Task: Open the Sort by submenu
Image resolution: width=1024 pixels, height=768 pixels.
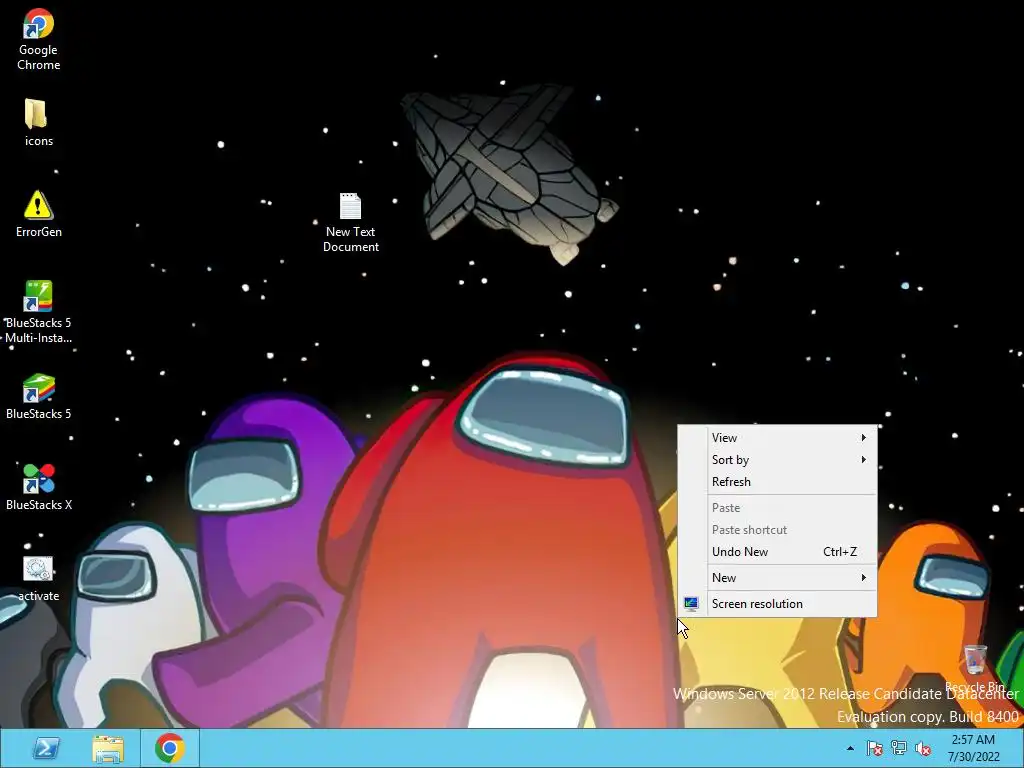Action: pyautogui.click(x=777, y=460)
